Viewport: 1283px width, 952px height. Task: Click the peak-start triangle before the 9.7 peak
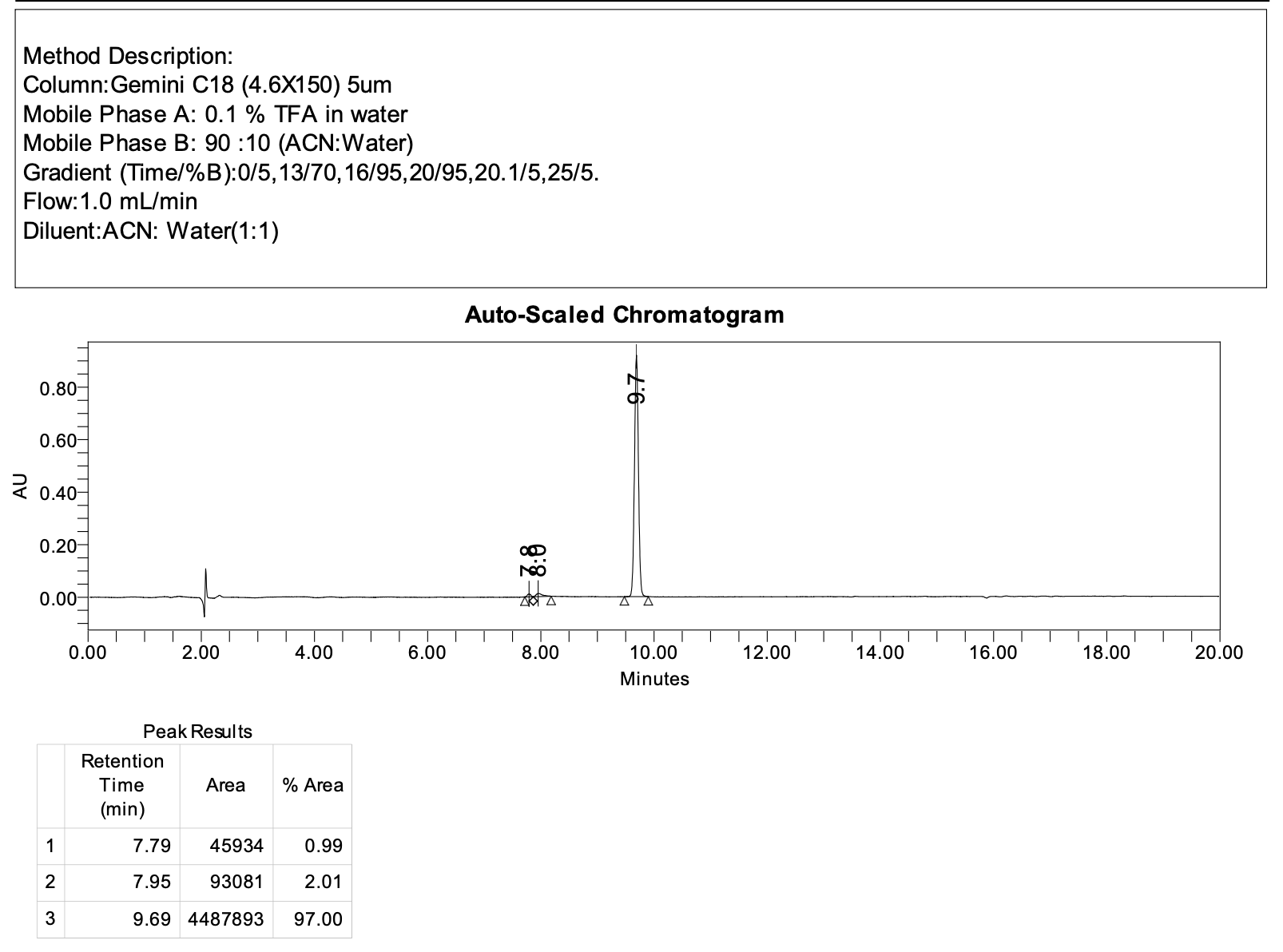(x=624, y=601)
